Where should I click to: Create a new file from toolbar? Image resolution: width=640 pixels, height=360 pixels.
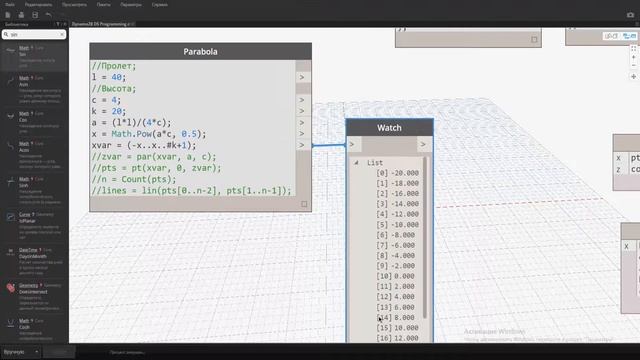click(x=8, y=15)
